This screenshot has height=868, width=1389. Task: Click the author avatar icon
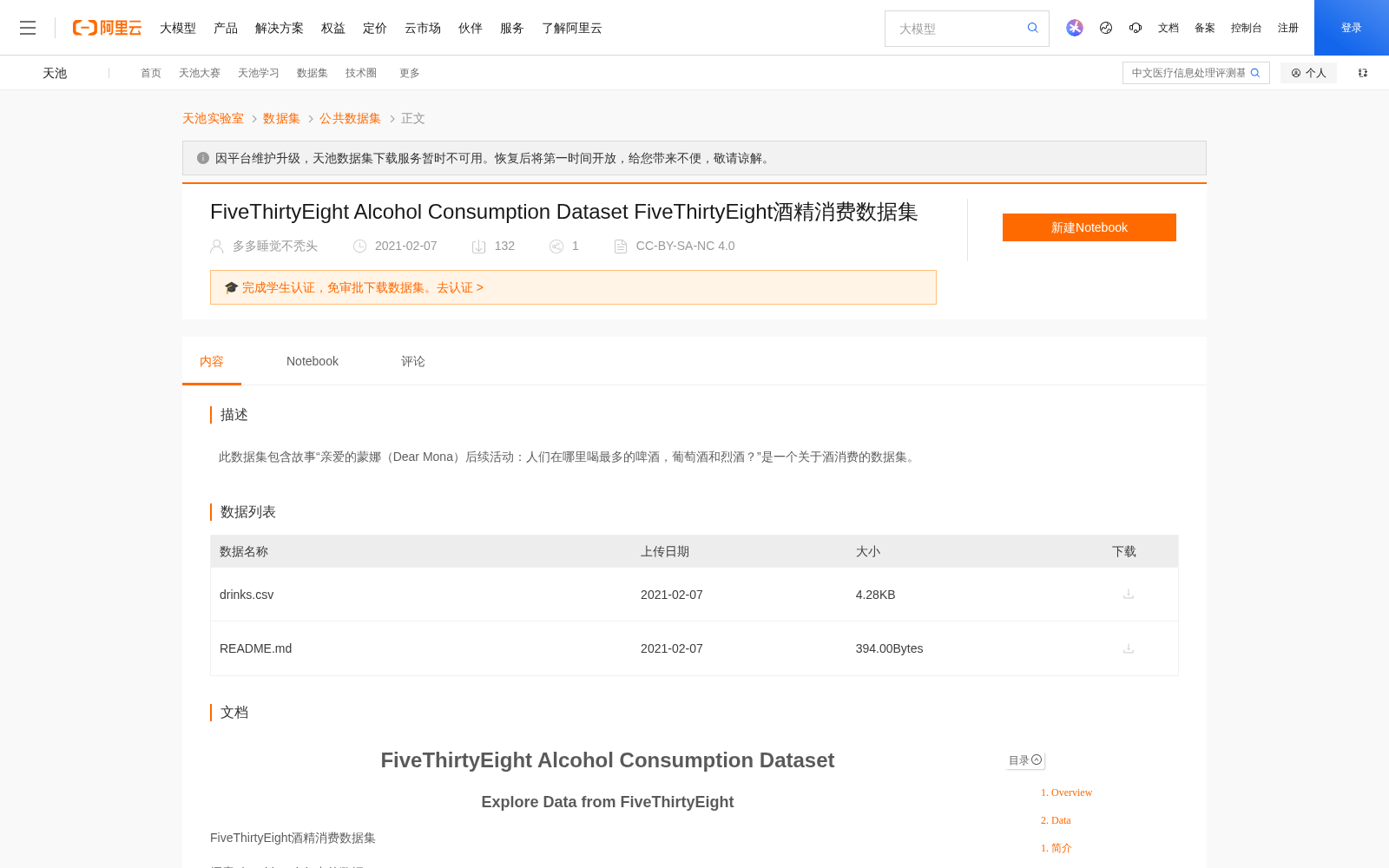(217, 247)
